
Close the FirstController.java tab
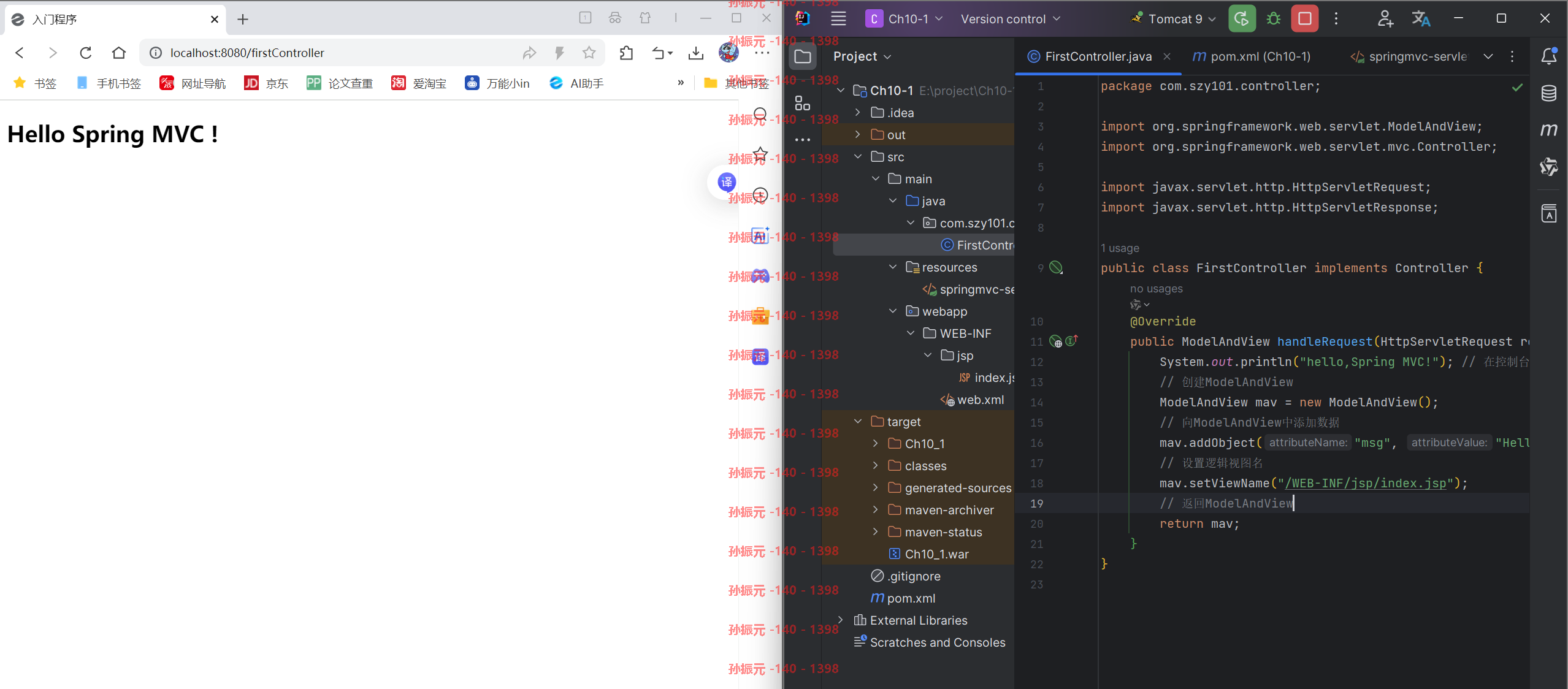pyautogui.click(x=1167, y=56)
